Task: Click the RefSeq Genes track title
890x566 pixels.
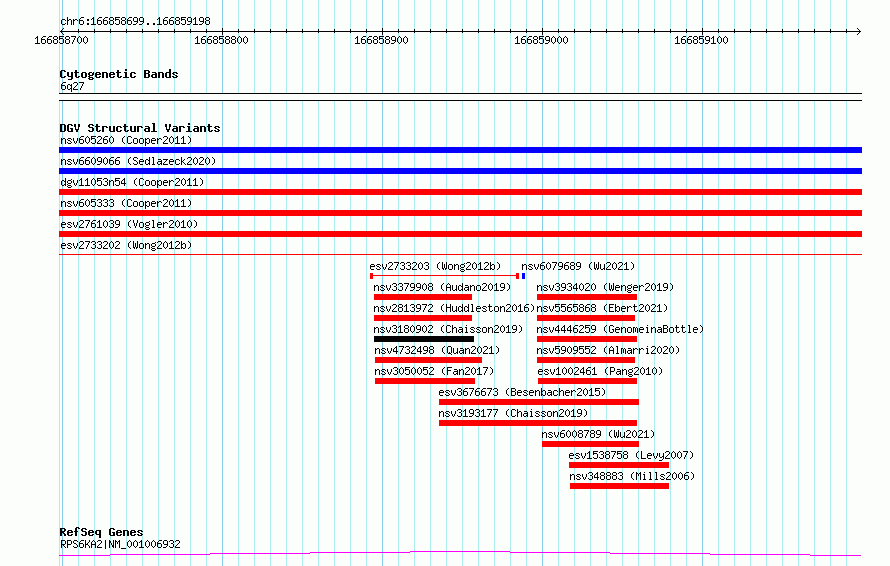Action: (102, 532)
